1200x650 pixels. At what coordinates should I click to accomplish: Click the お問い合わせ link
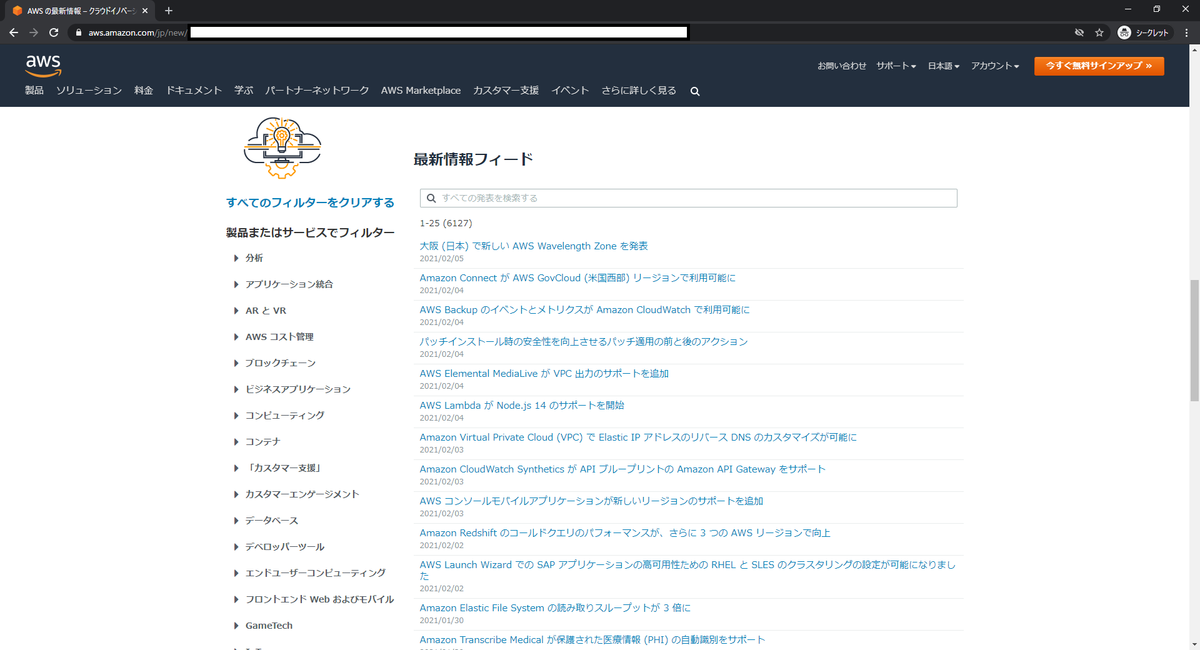click(842, 66)
